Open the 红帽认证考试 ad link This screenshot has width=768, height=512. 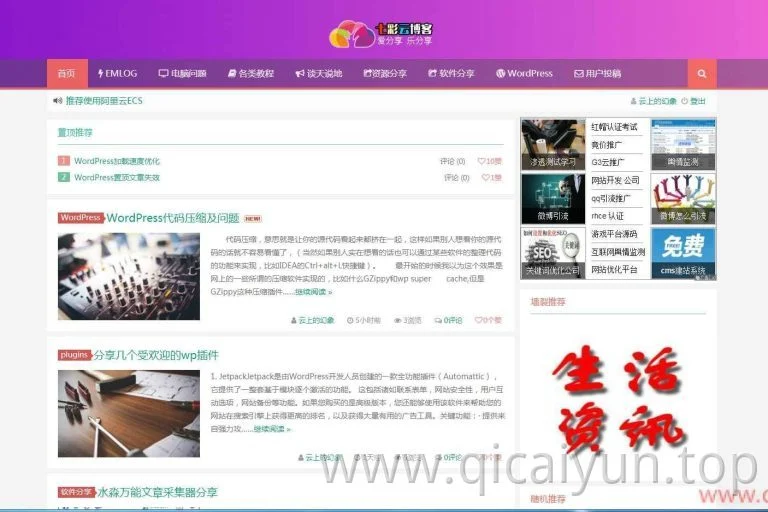(614, 127)
